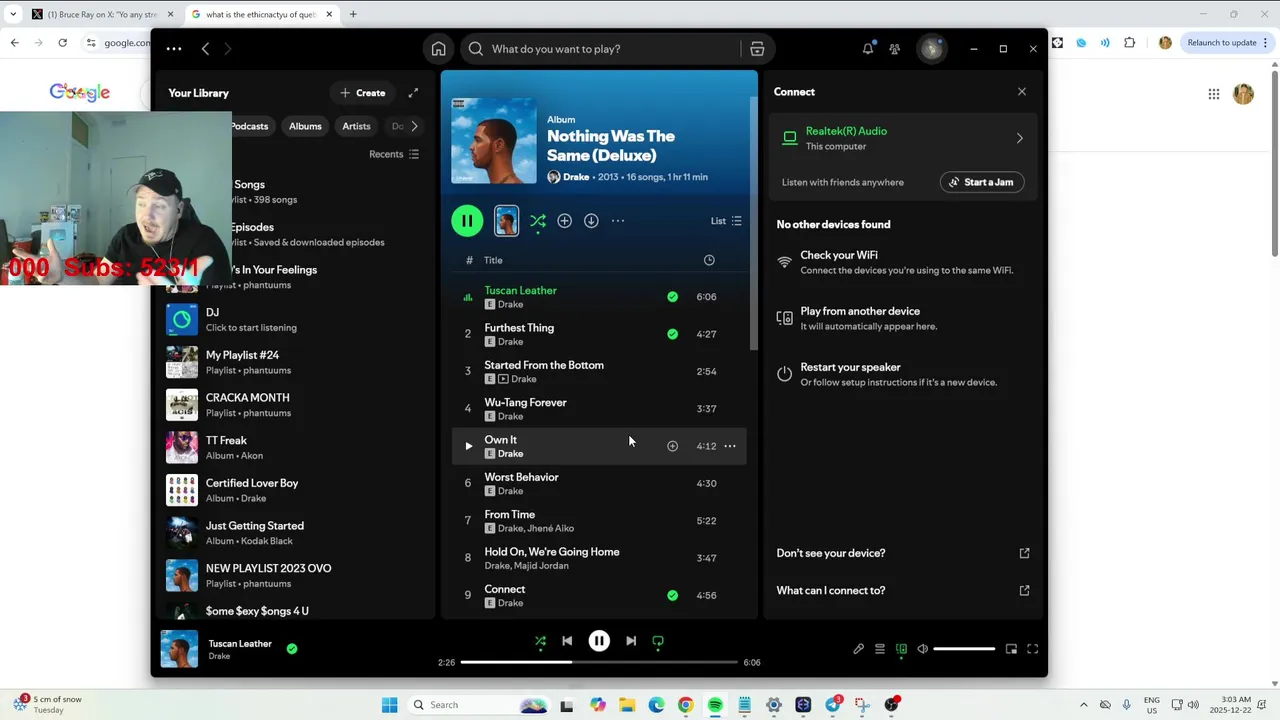Seek within song progress bar
The height and width of the screenshot is (720, 1280).
[599, 662]
